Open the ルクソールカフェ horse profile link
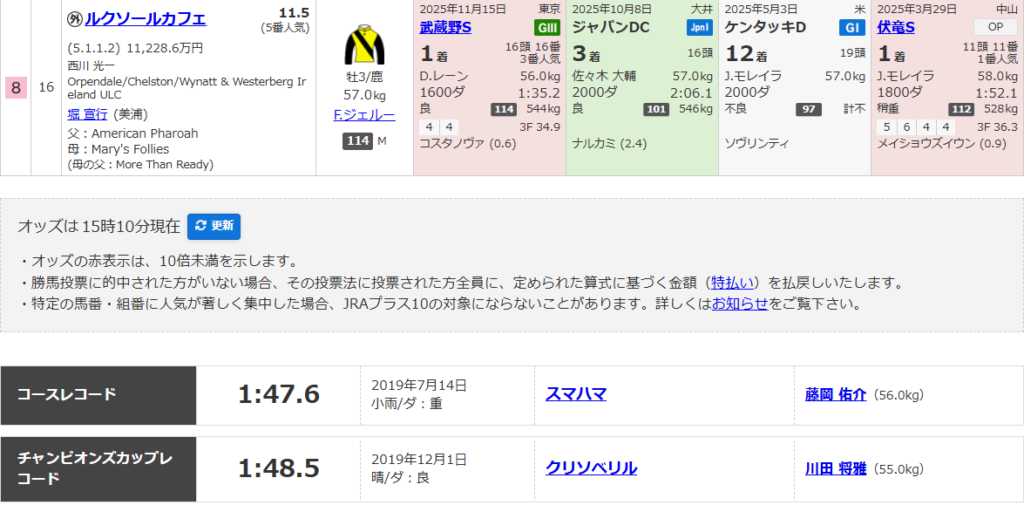The width and height of the screenshot is (1024, 512). pyautogui.click(x=145, y=18)
